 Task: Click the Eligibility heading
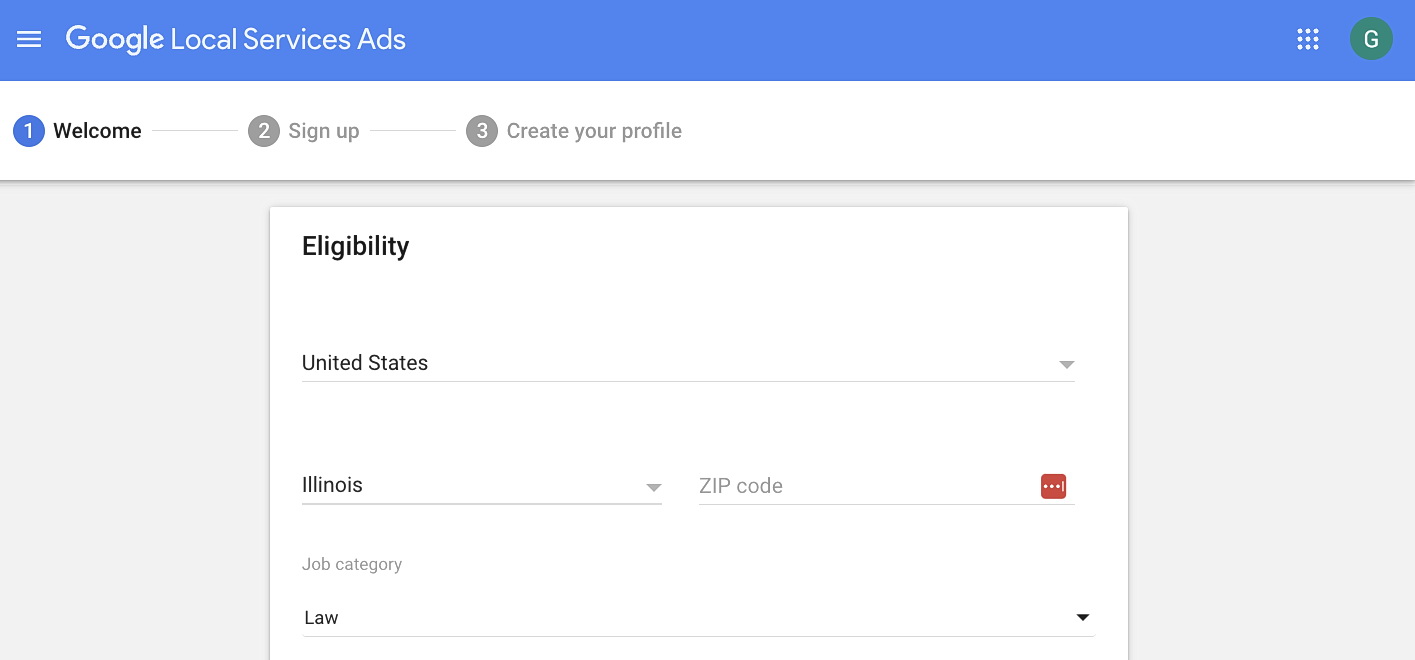click(x=355, y=246)
